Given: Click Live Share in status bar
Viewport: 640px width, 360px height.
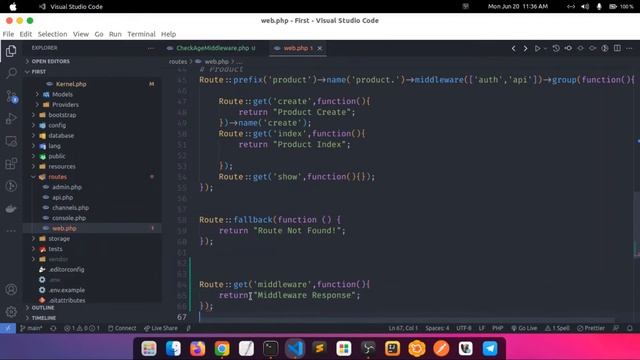Looking at the screenshot, I should pos(161,328).
